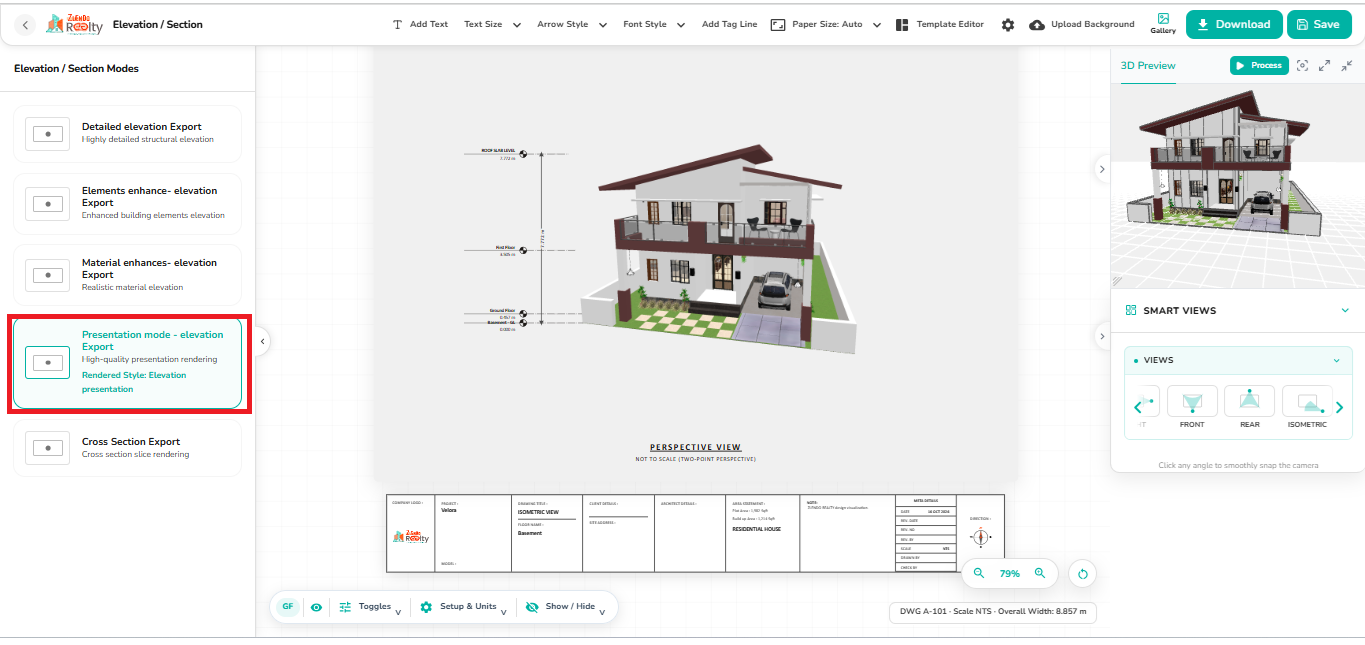Click thumbnail icon of Cross Section Export
Image resolution: width=1365 pixels, height=645 pixels.
coord(48,448)
